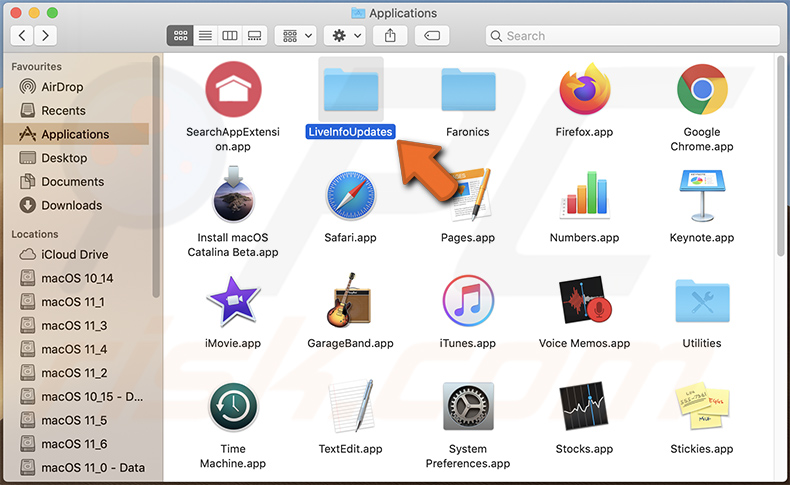Open Desktop in sidebar
Image resolution: width=790 pixels, height=485 pixels.
pyautogui.click(x=76, y=158)
